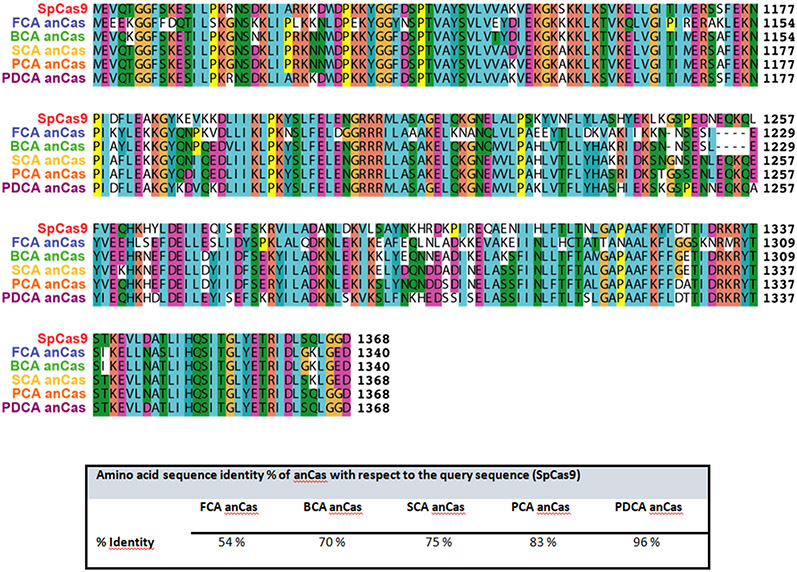797x572 pixels.
Task: Click the 70 % identity cell
Action: [332, 543]
